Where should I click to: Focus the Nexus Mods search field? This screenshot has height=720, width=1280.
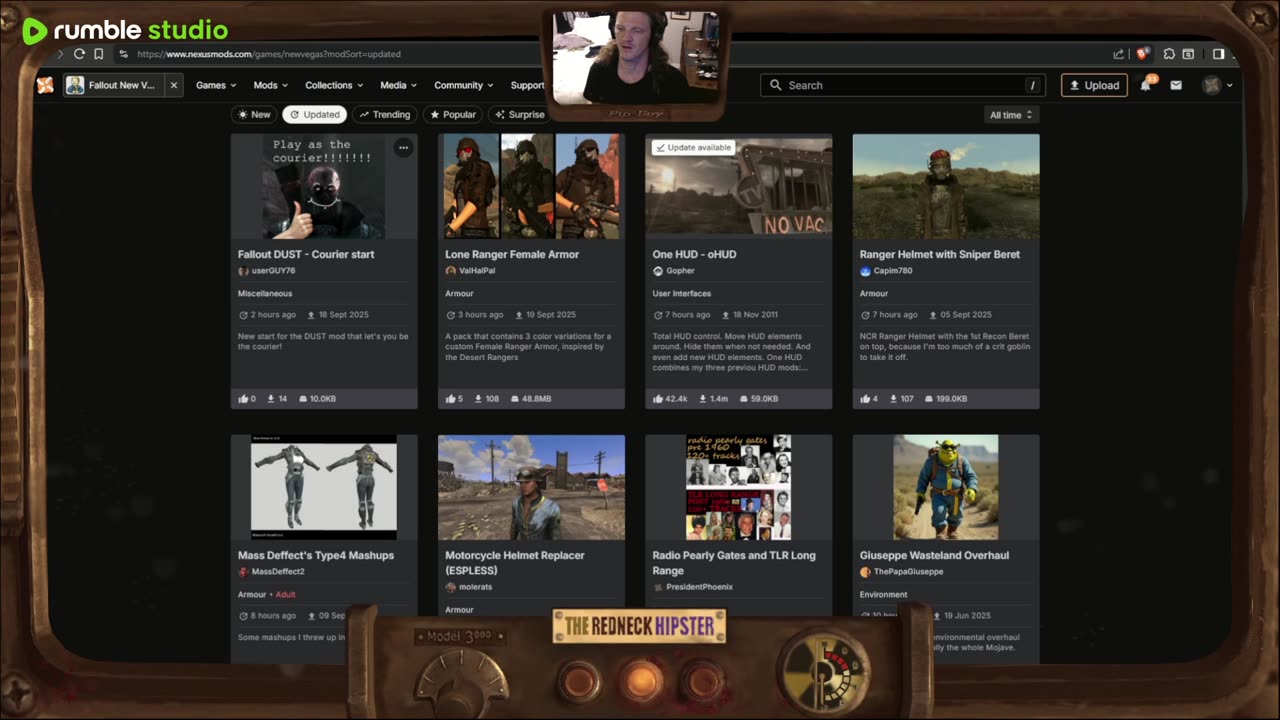(901, 85)
